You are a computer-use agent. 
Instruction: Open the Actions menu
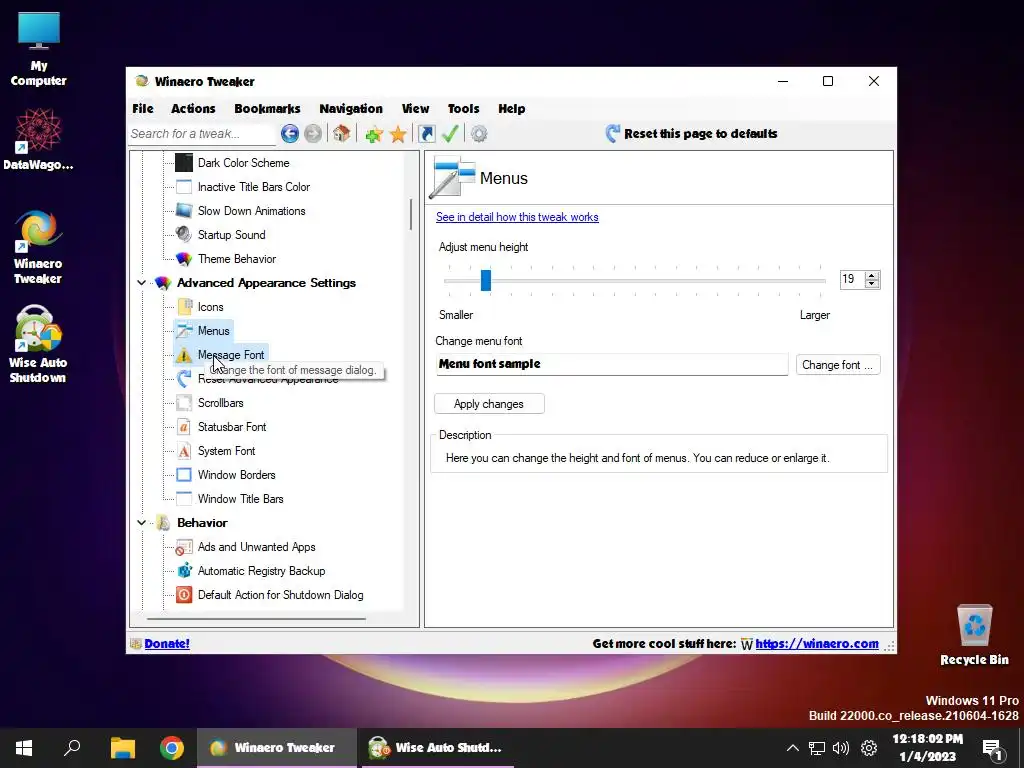pos(193,108)
